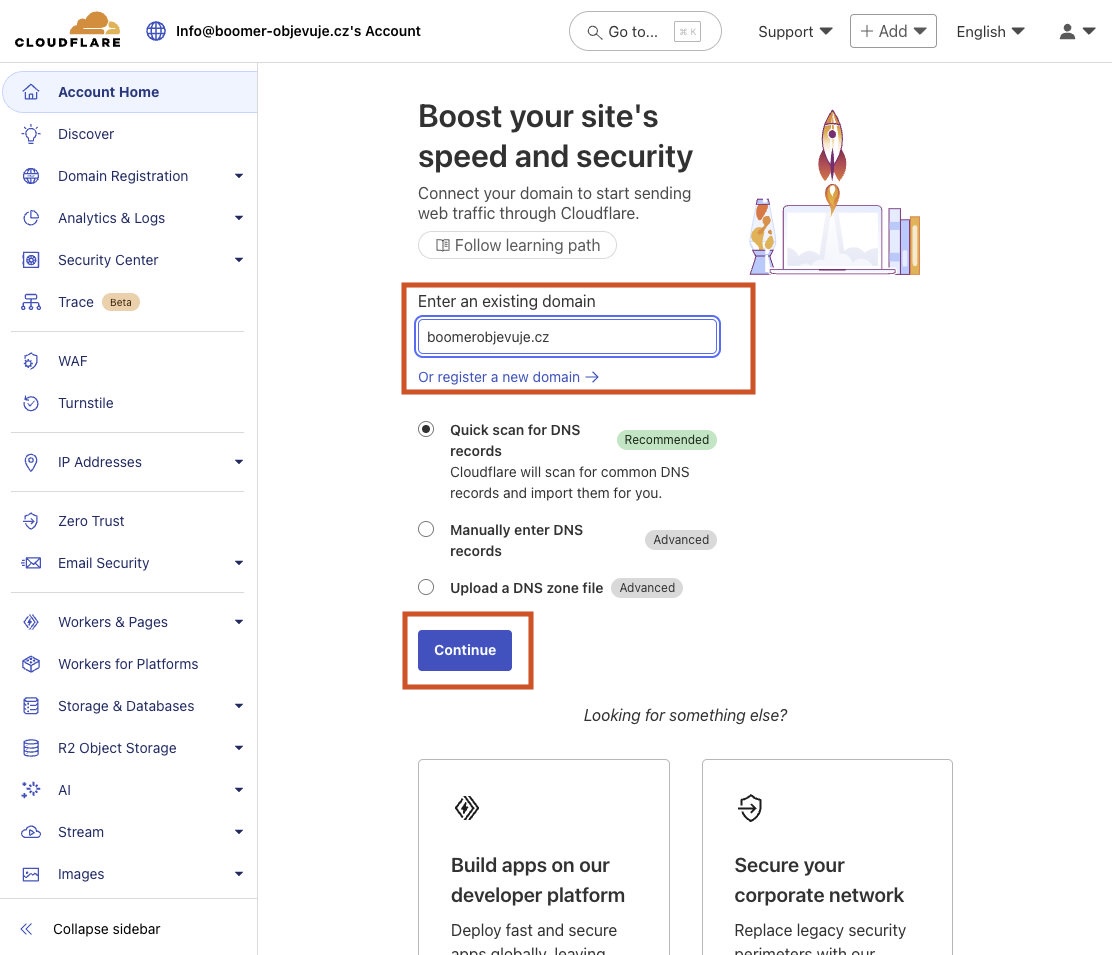Image resolution: width=1112 pixels, height=955 pixels.
Task: Open the Support dropdown menu
Action: [x=795, y=31]
